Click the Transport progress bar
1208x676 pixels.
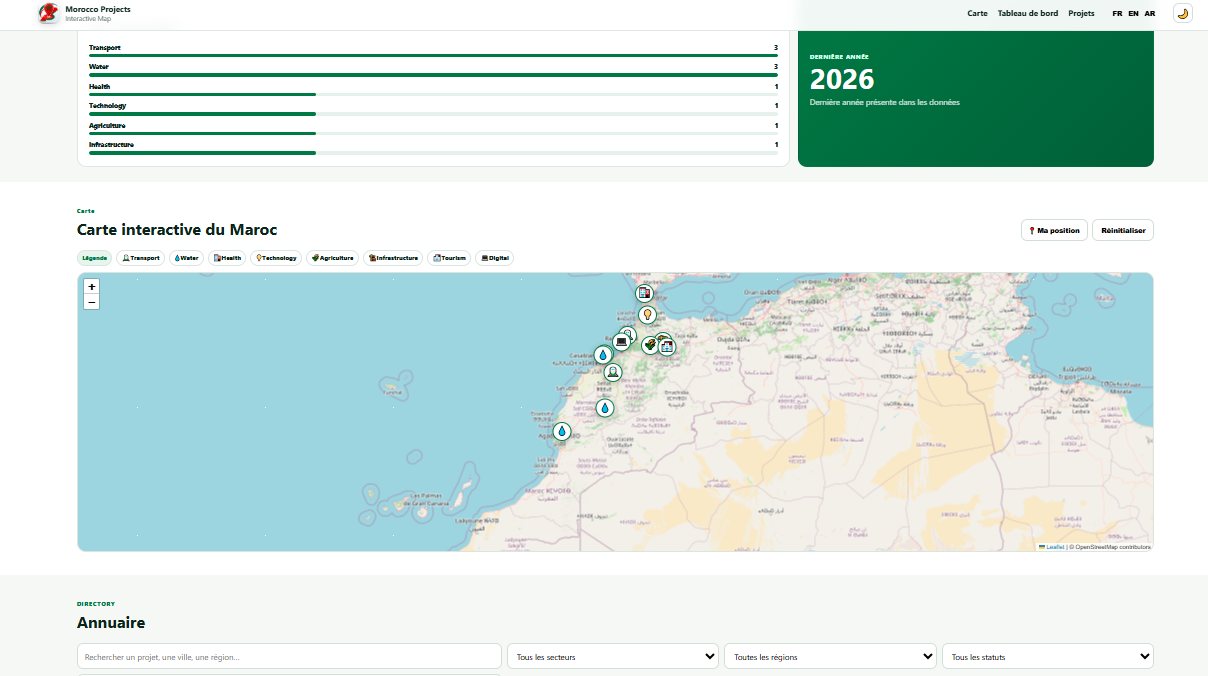pos(433,55)
